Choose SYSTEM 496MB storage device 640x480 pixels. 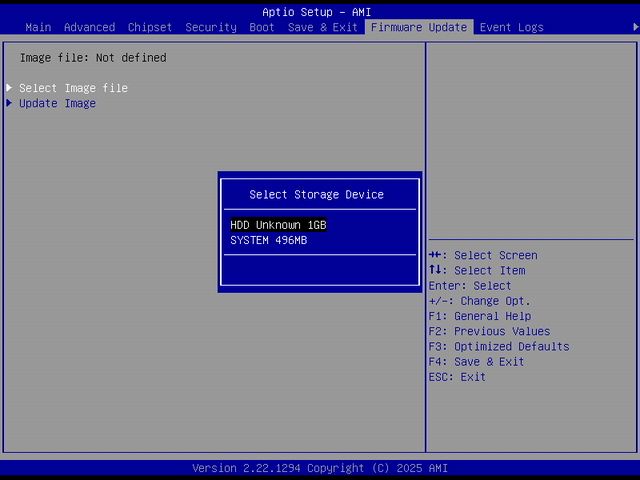pyautogui.click(x=269, y=240)
